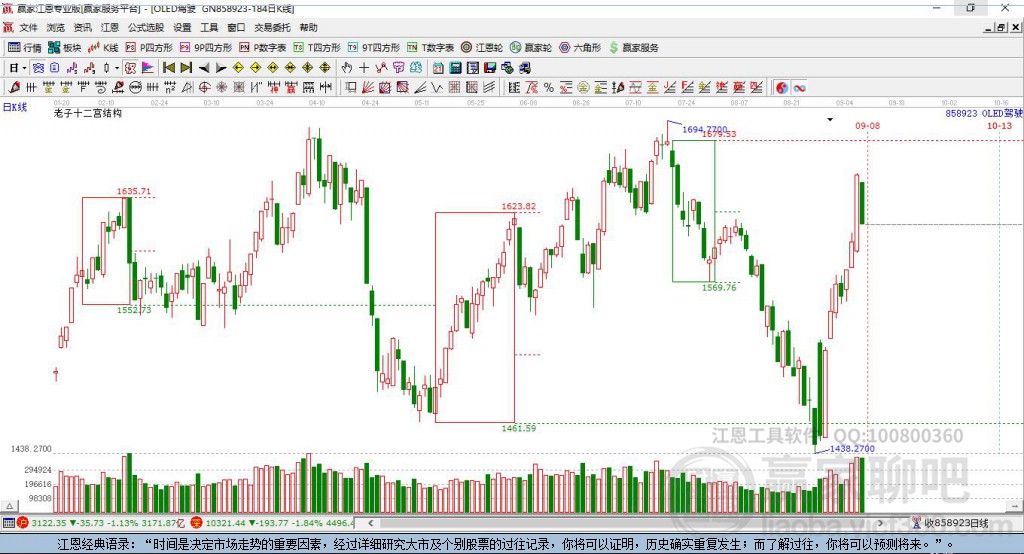Screen dimensions: 1024x554
Task: Click the 1694.2700 high price label
Action: (x=705, y=129)
